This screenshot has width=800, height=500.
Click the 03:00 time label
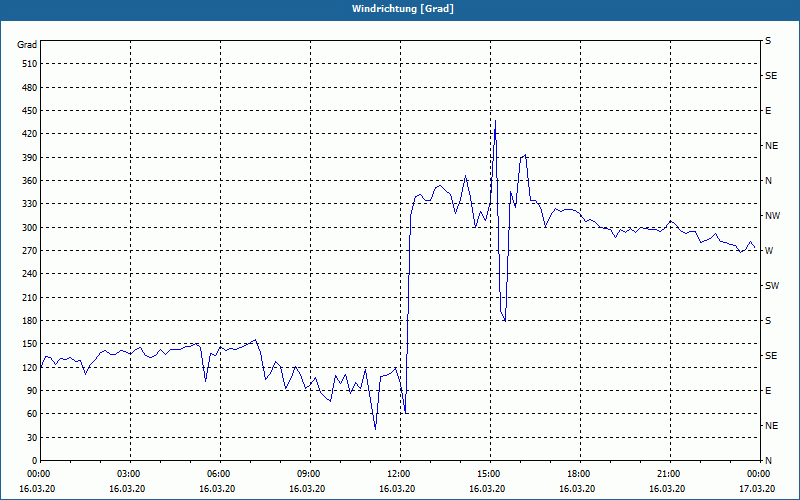131,474
